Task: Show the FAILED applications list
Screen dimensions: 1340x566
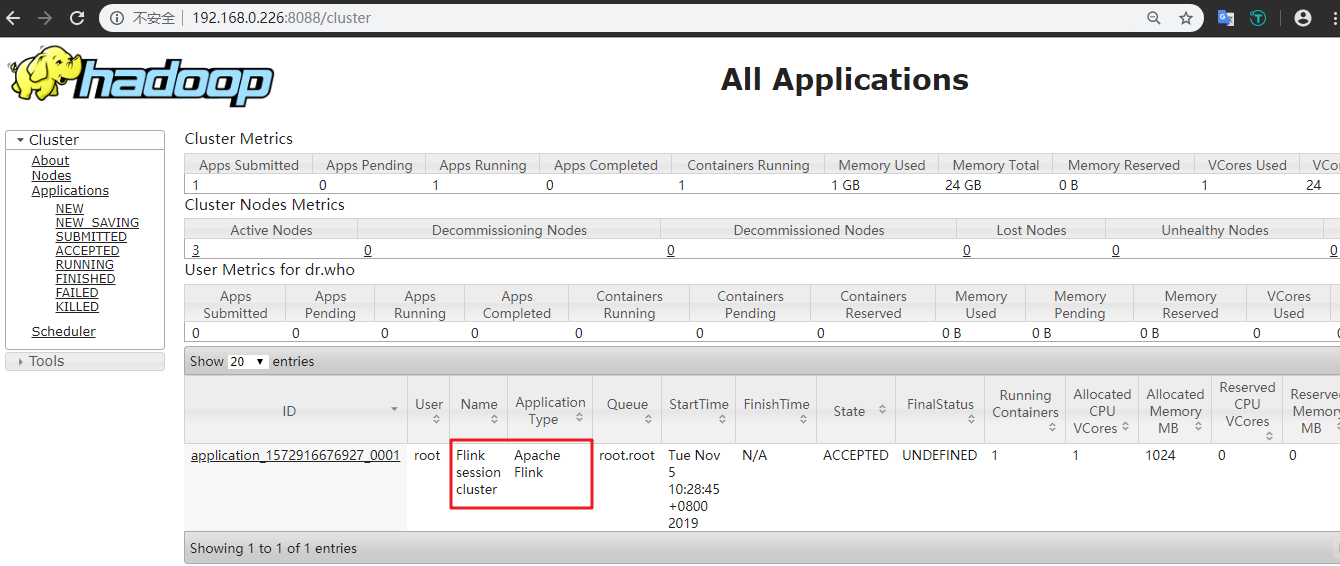Action: 77,293
